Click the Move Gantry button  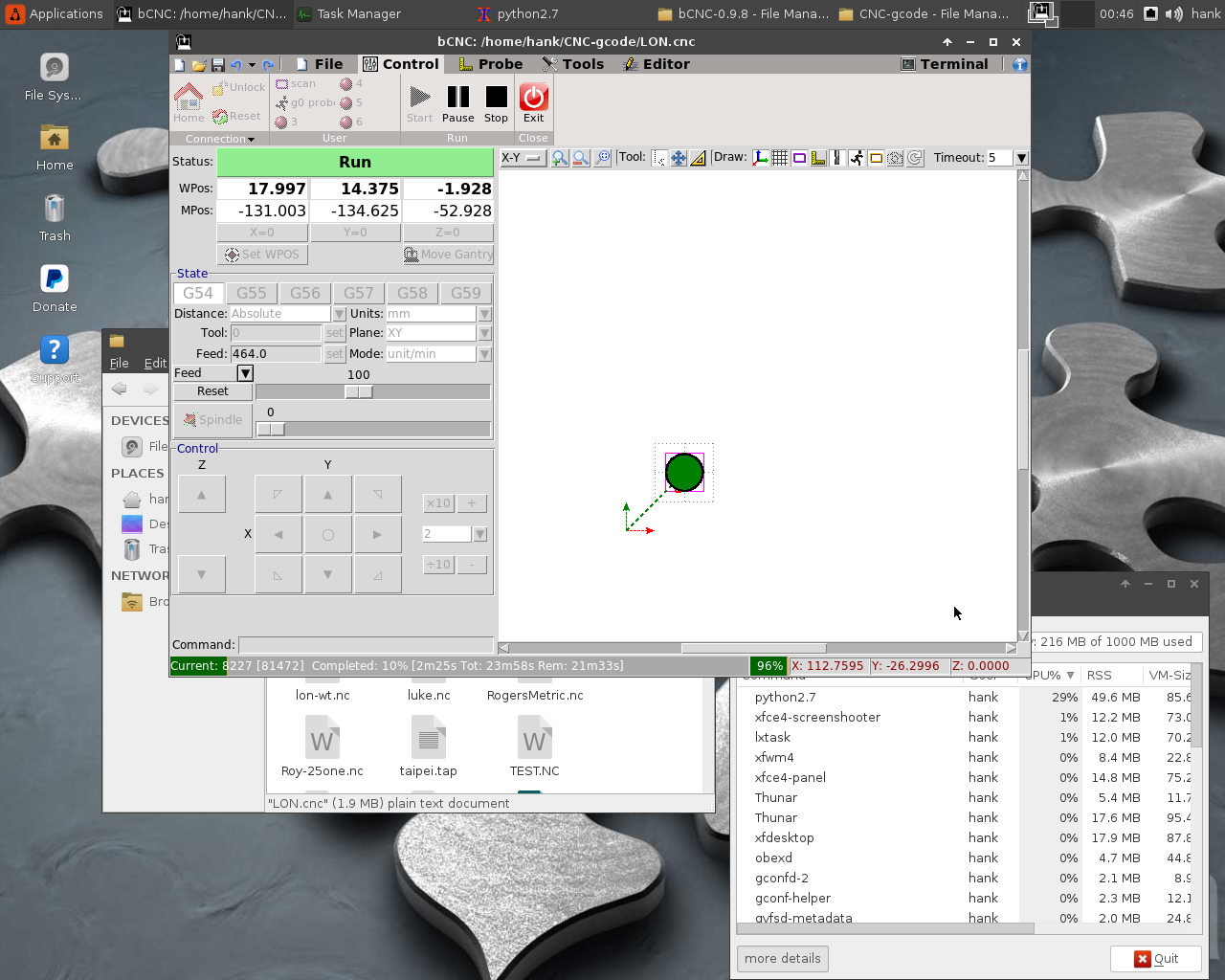(x=448, y=255)
